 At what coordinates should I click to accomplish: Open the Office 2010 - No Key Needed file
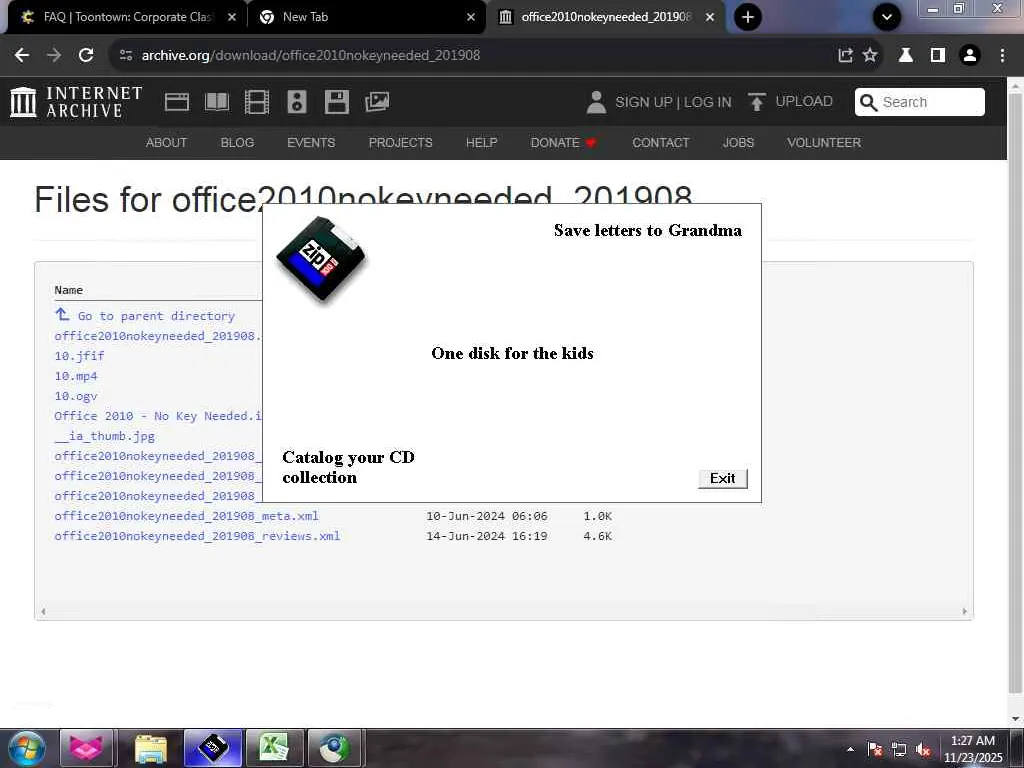pos(157,416)
